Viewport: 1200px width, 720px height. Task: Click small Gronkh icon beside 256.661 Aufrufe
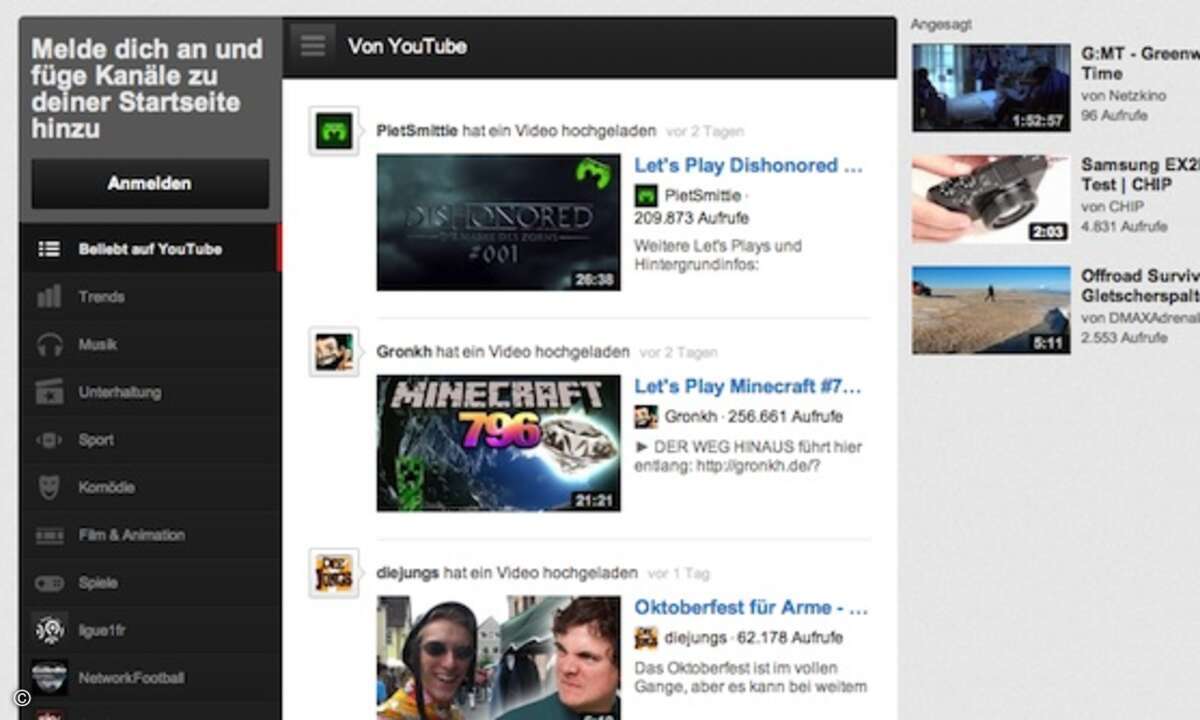646,417
